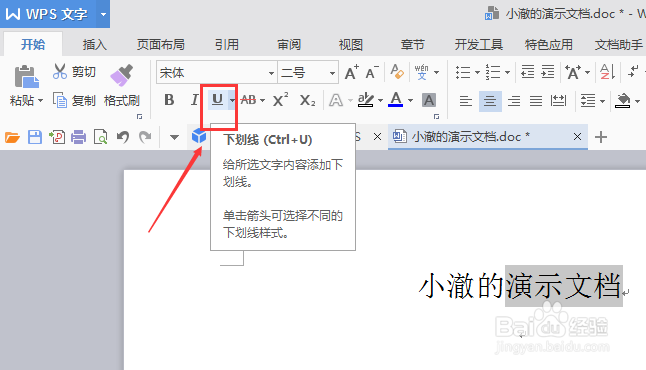Viewport: 646px width, 370px height.
Task: Add a new document tab
Action: click(x=601, y=137)
